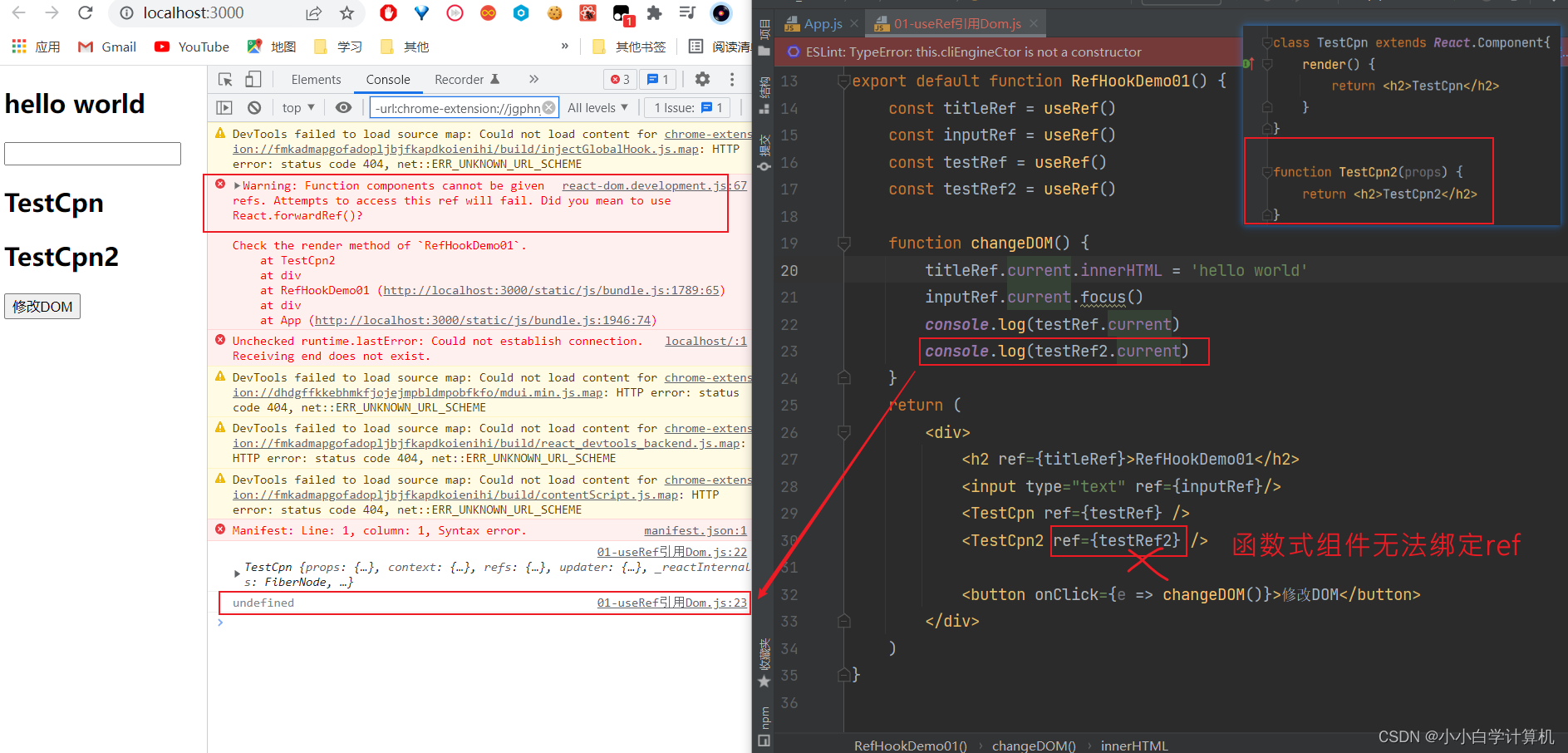
Task: Share this page via the share icon
Action: point(313,12)
